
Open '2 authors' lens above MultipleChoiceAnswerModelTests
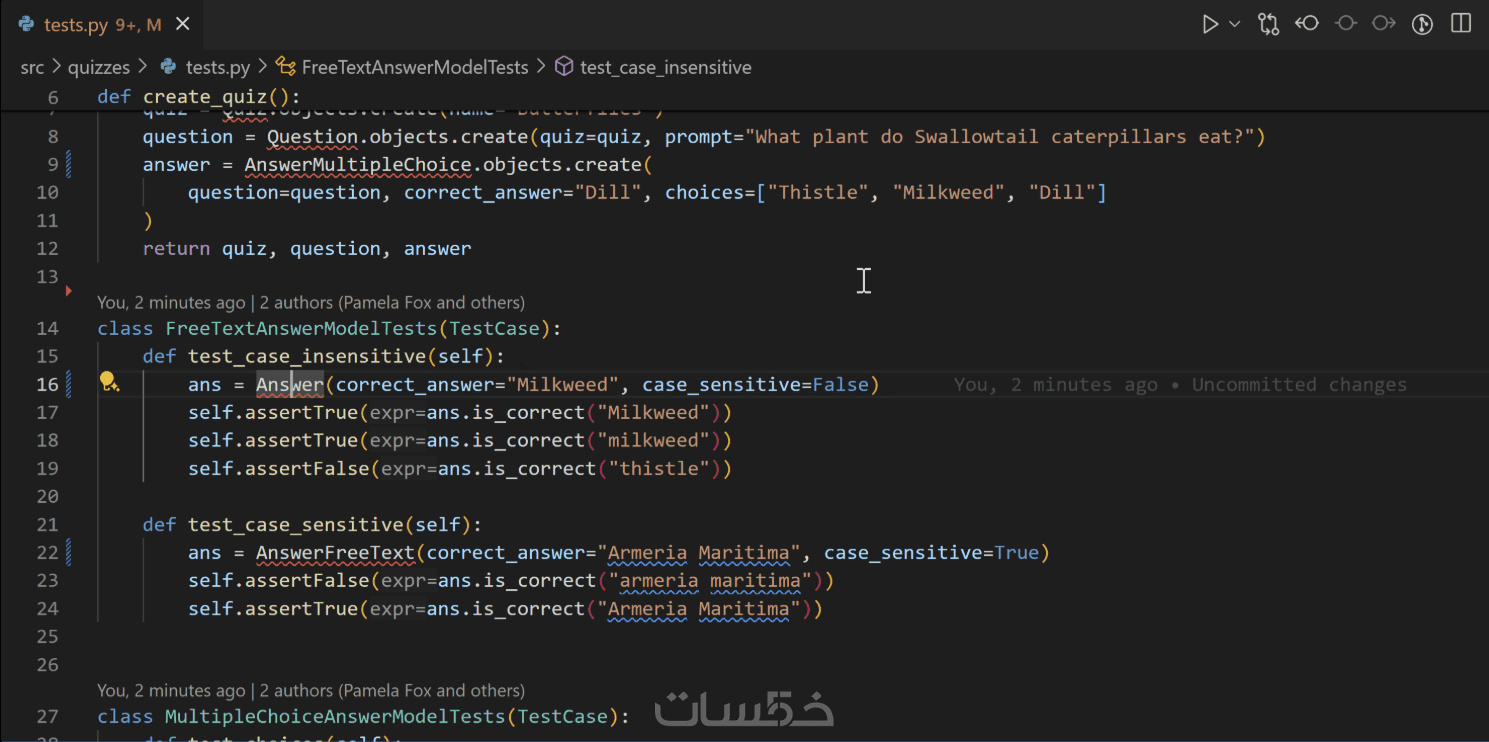pyautogui.click(x=392, y=690)
